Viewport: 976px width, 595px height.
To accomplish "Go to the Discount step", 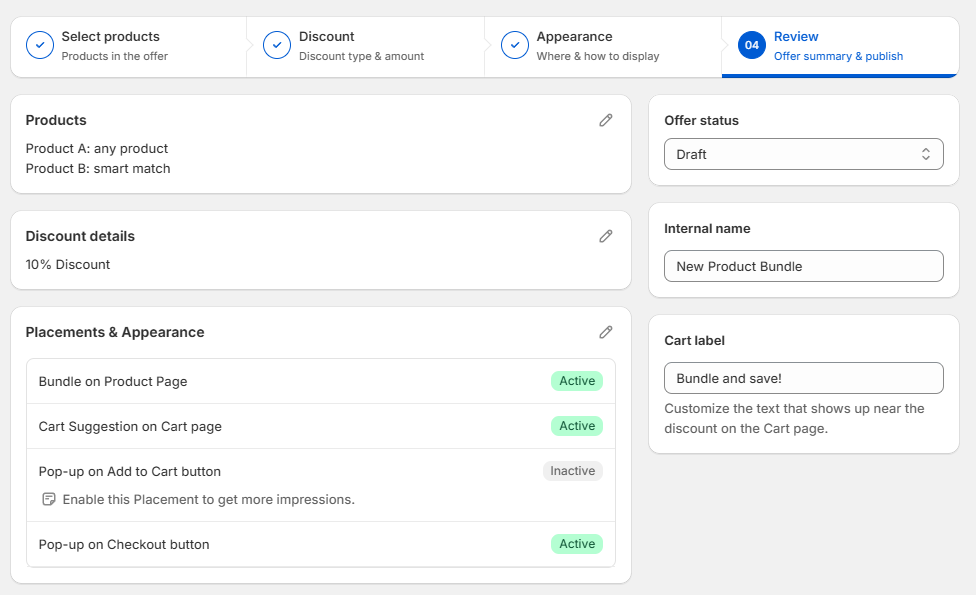I will [365, 47].
